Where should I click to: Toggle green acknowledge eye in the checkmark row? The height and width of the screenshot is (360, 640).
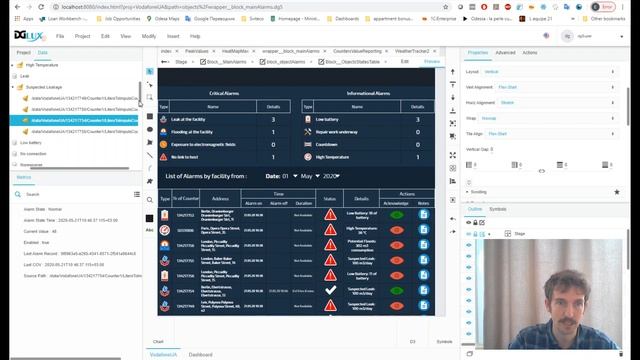396,291
